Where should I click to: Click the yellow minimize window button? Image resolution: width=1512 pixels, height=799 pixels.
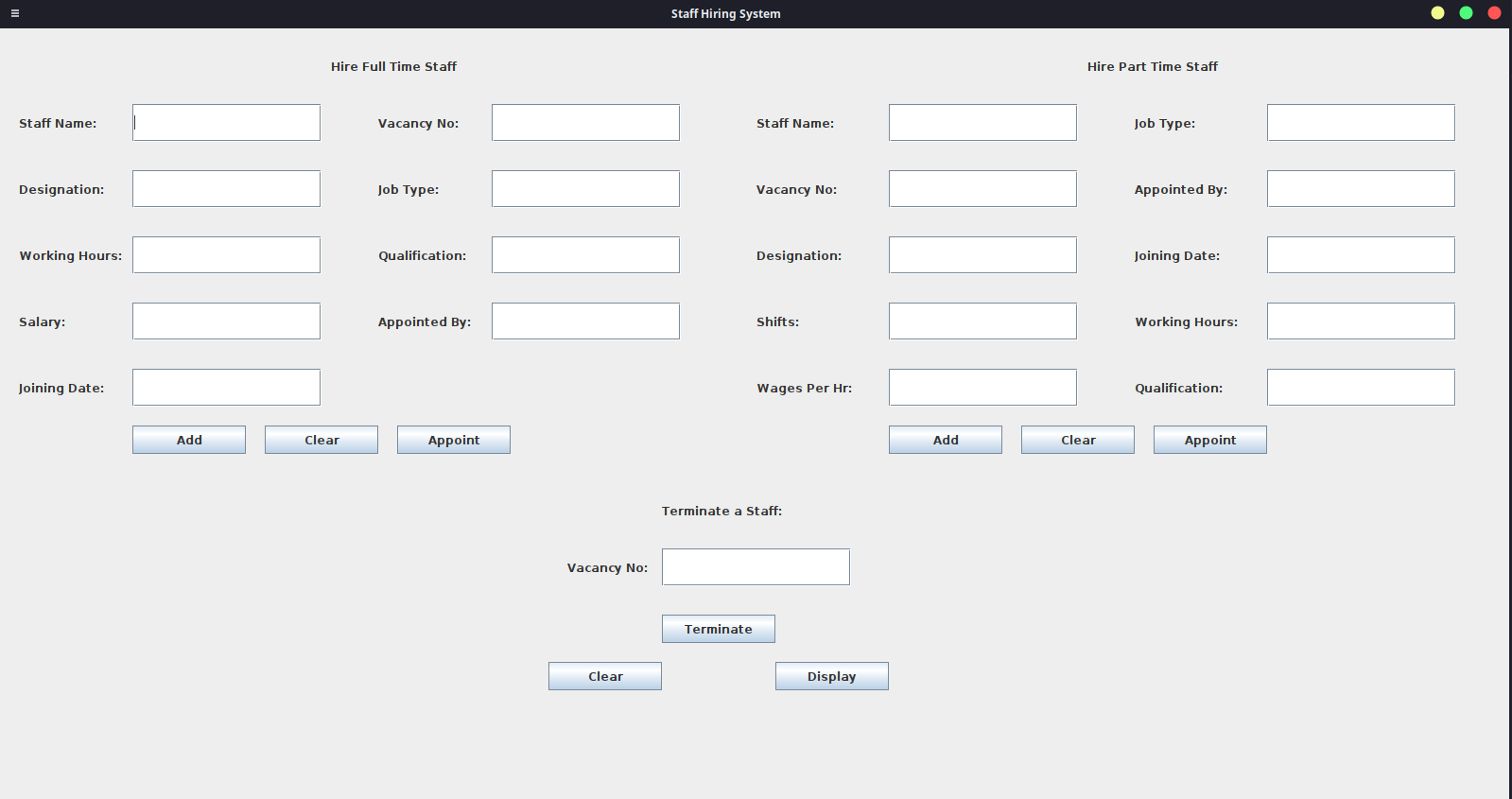tap(1437, 13)
